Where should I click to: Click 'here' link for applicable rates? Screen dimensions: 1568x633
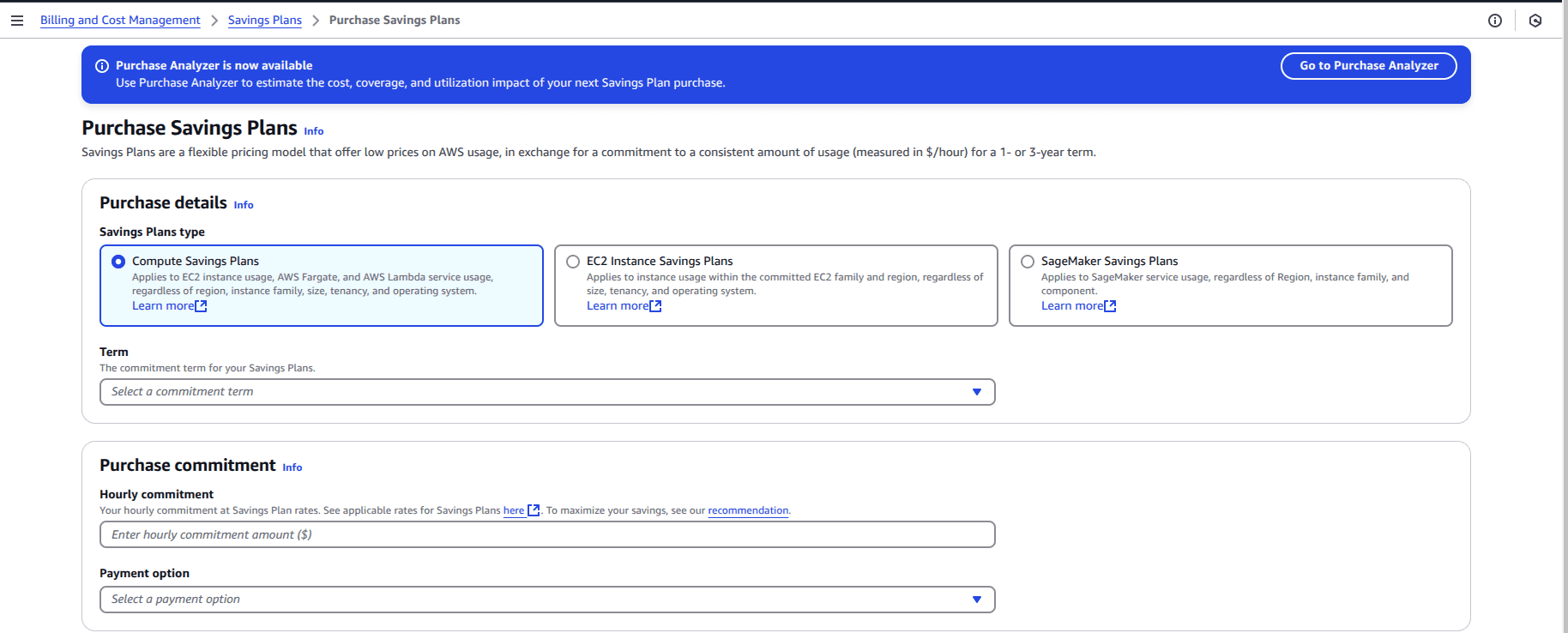click(514, 510)
